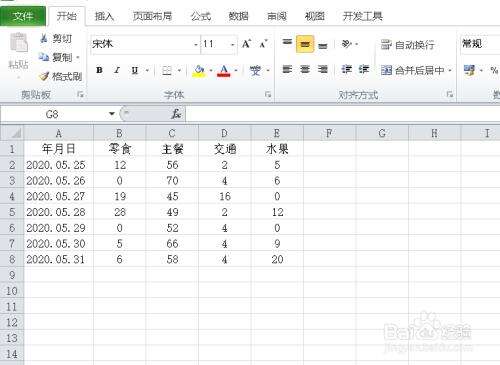This screenshot has height=365, width=500.
Task: Align text left in the cell
Action: pyautogui.click(x=287, y=69)
